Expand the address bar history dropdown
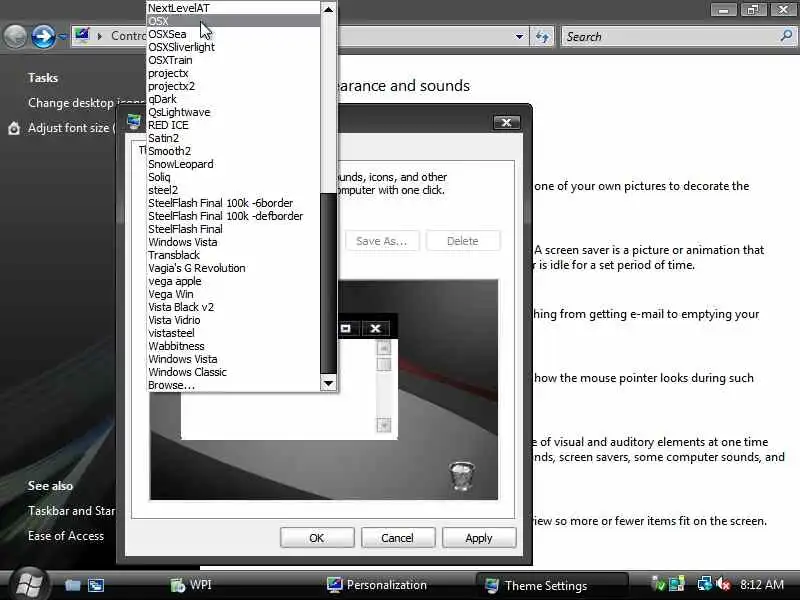Image resolution: width=800 pixels, height=600 pixels. [x=519, y=37]
